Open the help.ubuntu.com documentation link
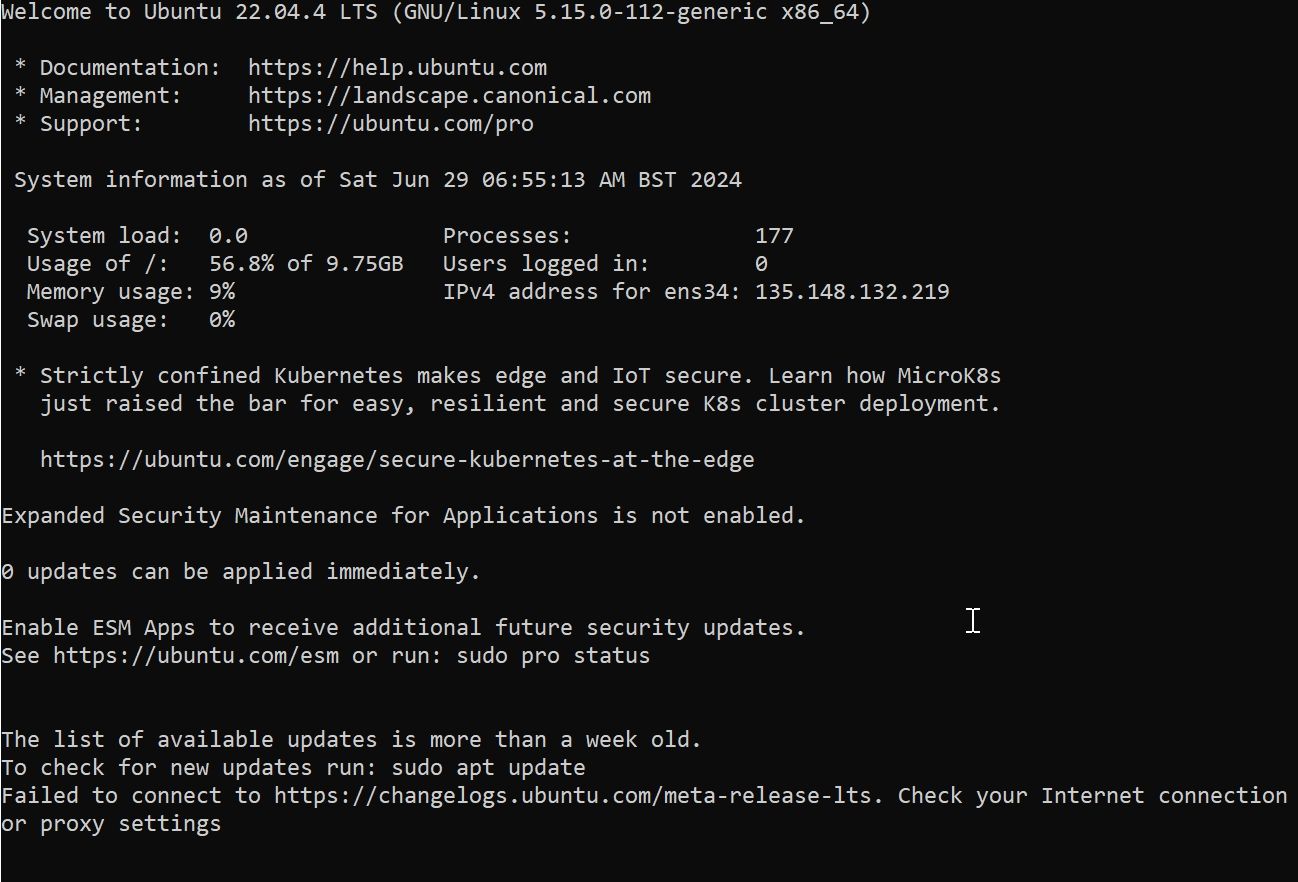The image size is (1298, 882). (397, 68)
